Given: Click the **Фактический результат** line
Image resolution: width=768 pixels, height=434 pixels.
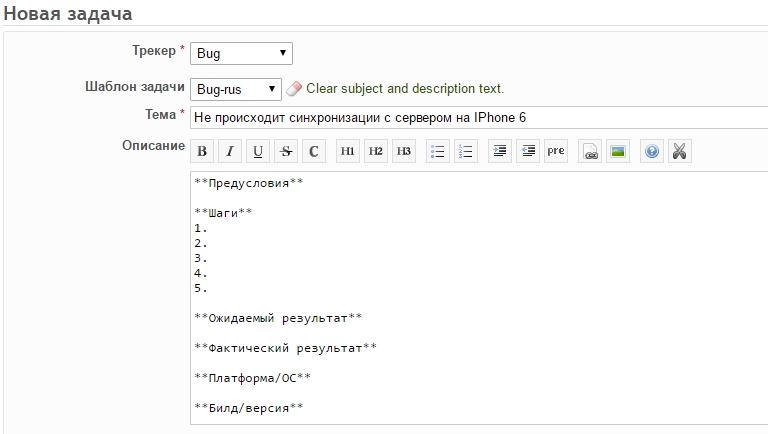Looking at the screenshot, I should 286,348.
